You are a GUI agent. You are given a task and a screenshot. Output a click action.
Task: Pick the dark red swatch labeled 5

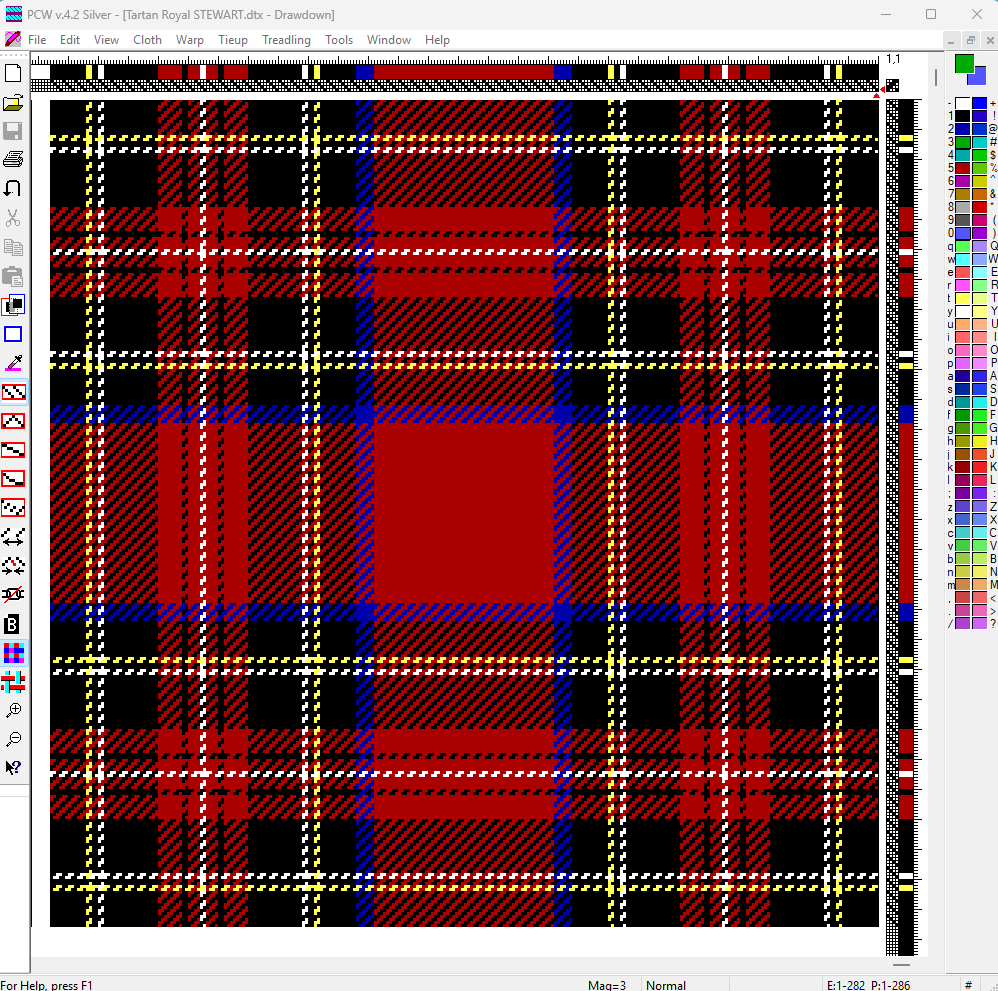click(x=962, y=168)
